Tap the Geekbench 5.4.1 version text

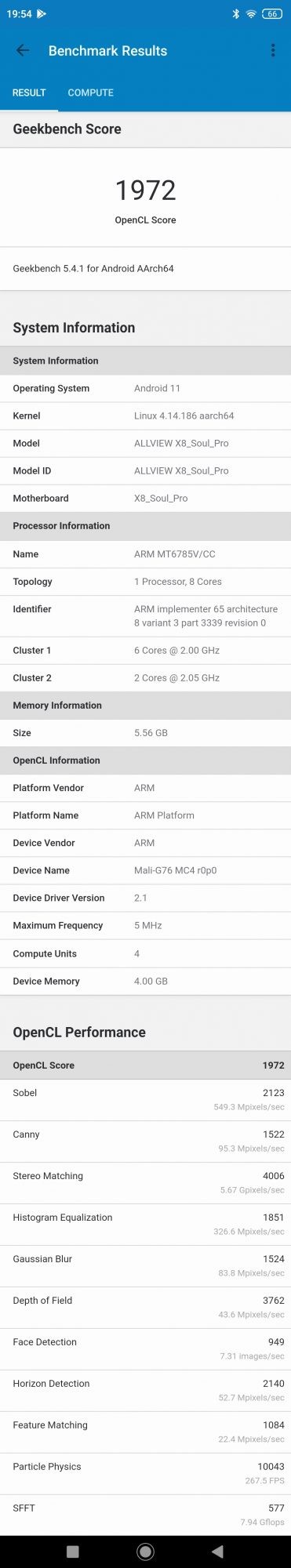pyautogui.click(x=93, y=268)
